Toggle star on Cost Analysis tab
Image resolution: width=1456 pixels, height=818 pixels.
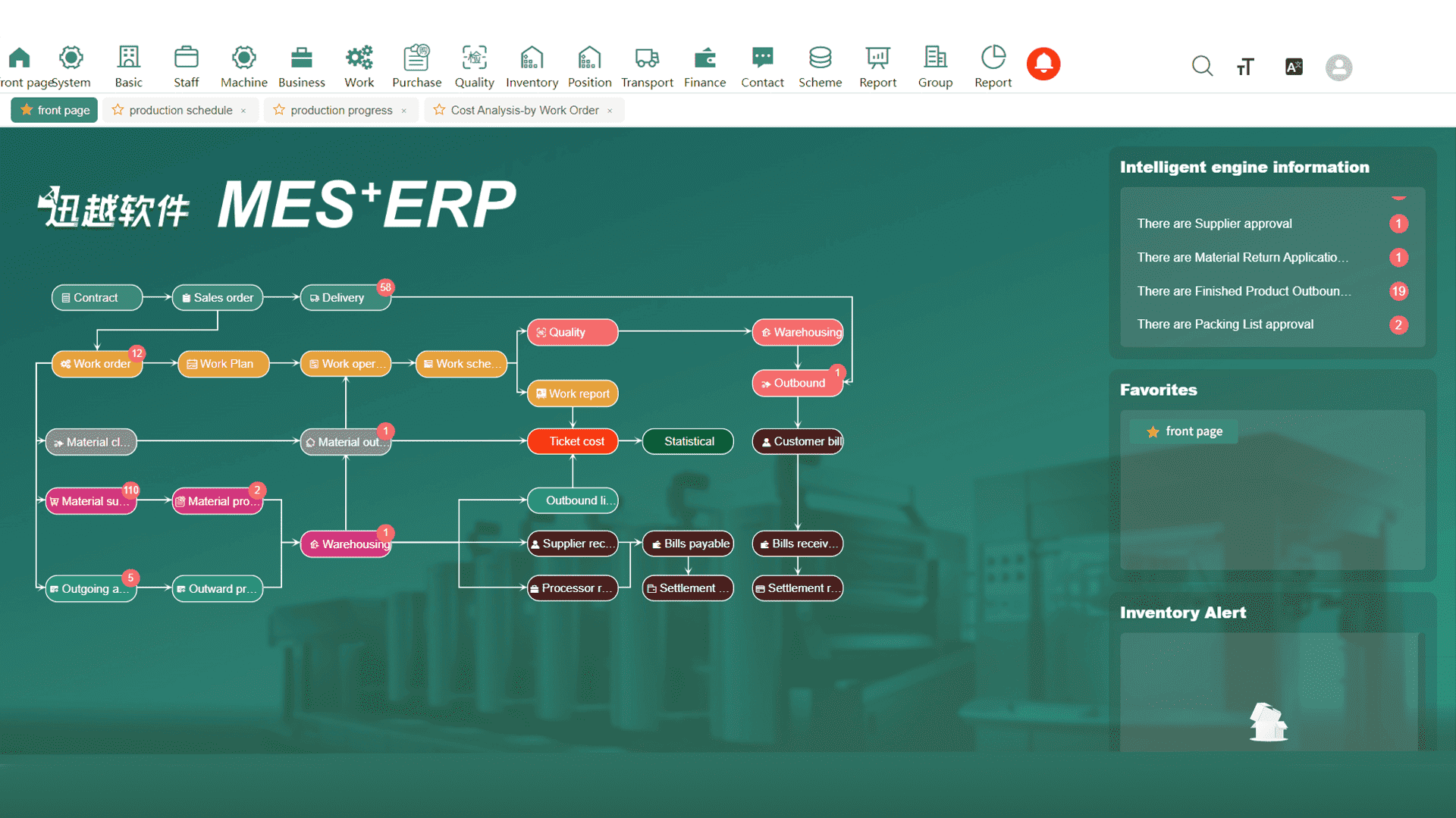[x=439, y=110]
